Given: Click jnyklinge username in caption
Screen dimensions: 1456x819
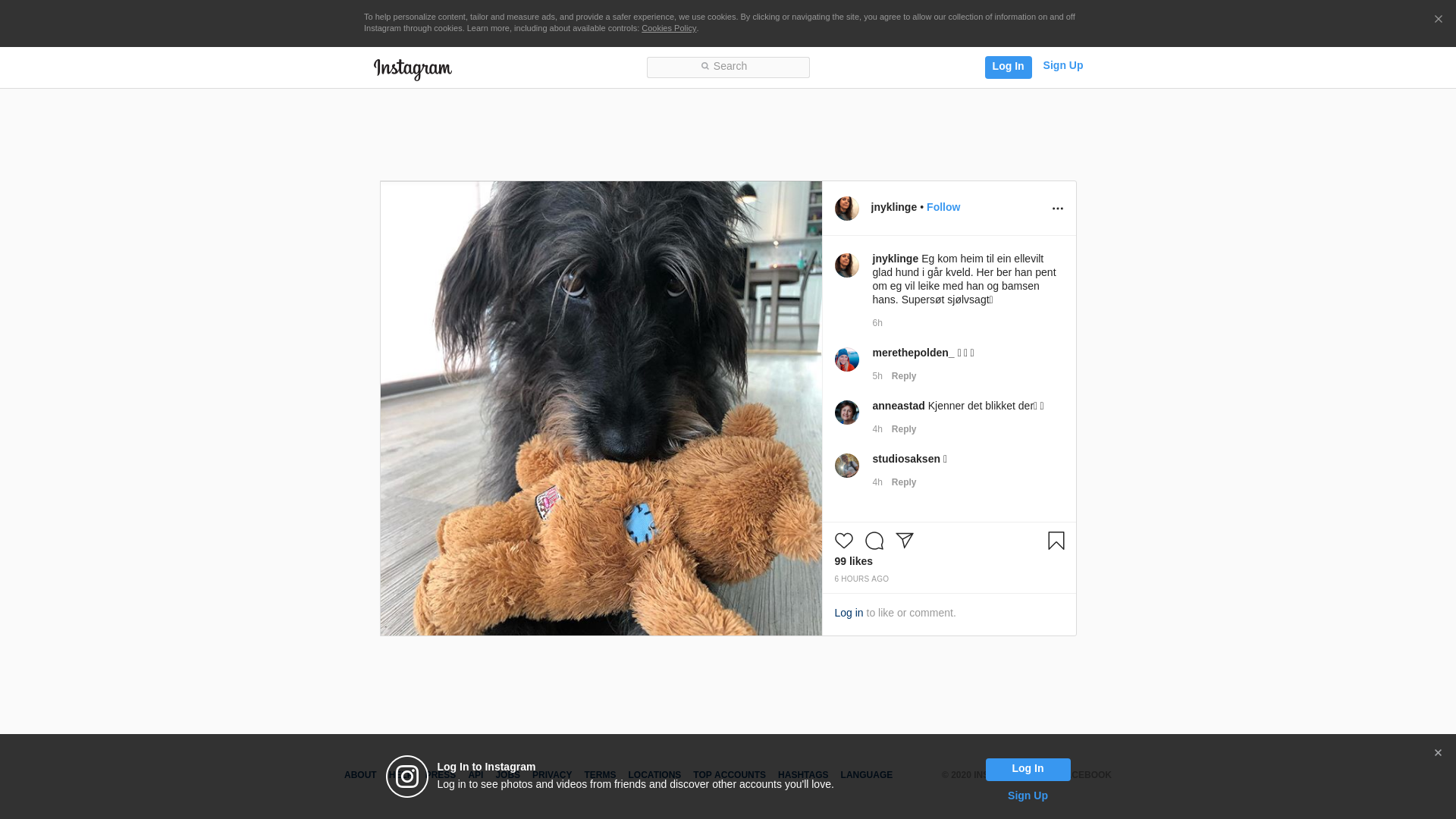Looking at the screenshot, I should [x=895, y=259].
